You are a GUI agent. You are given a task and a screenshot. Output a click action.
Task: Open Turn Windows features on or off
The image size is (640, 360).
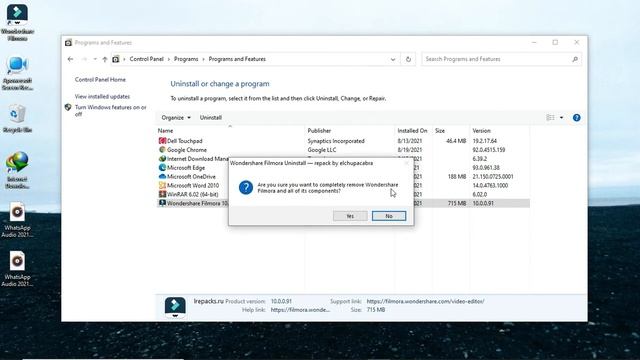[111, 111]
